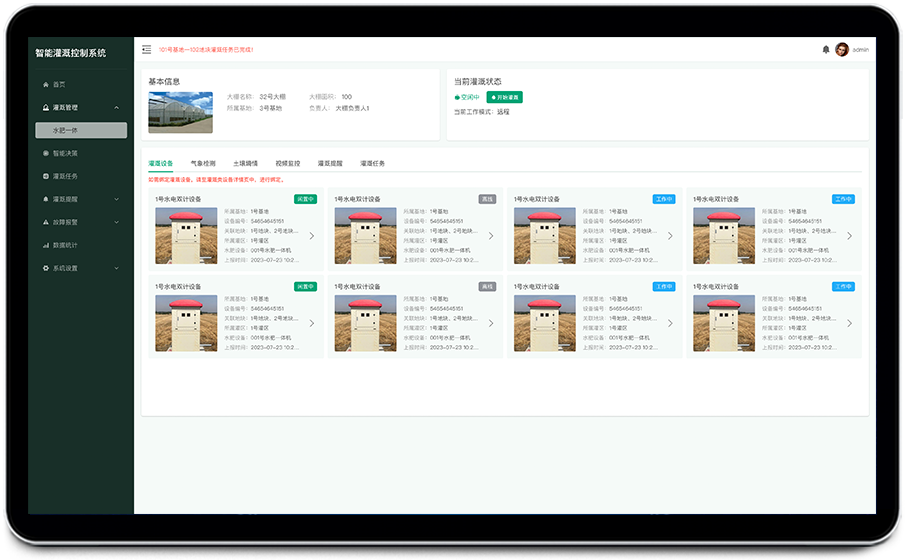905x560 pixels.
Task: Switch to the 灌溉任务 tab above device cards
Action: pyautogui.click(x=372, y=163)
